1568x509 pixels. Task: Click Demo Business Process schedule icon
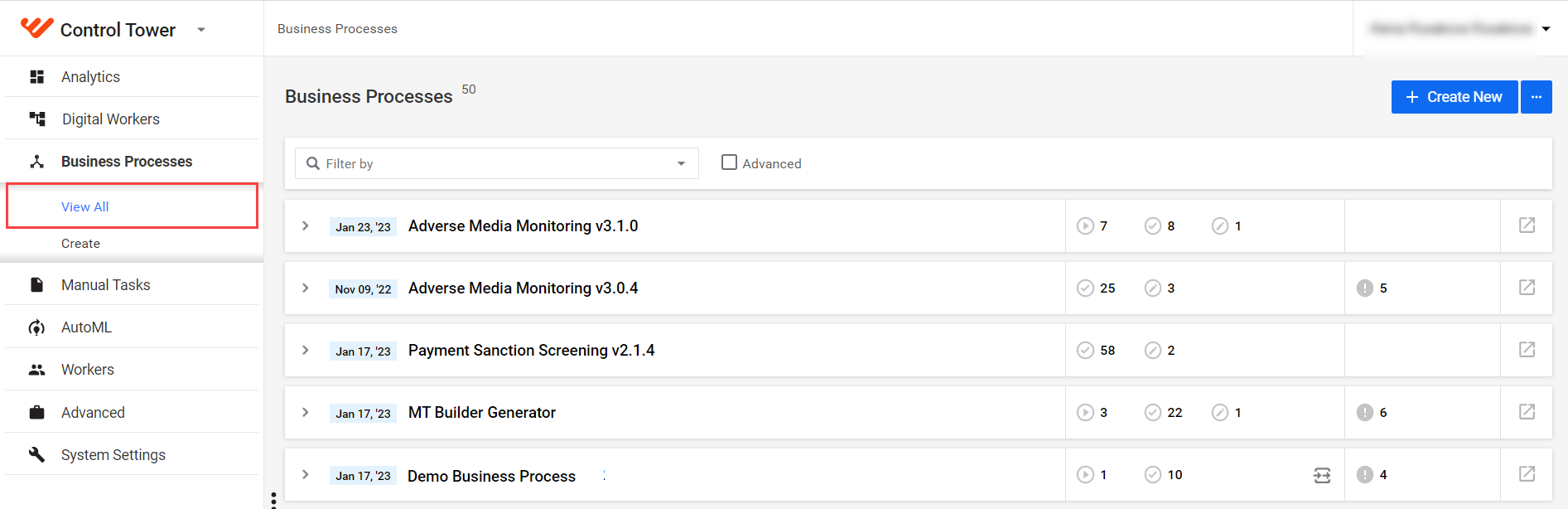(1322, 475)
